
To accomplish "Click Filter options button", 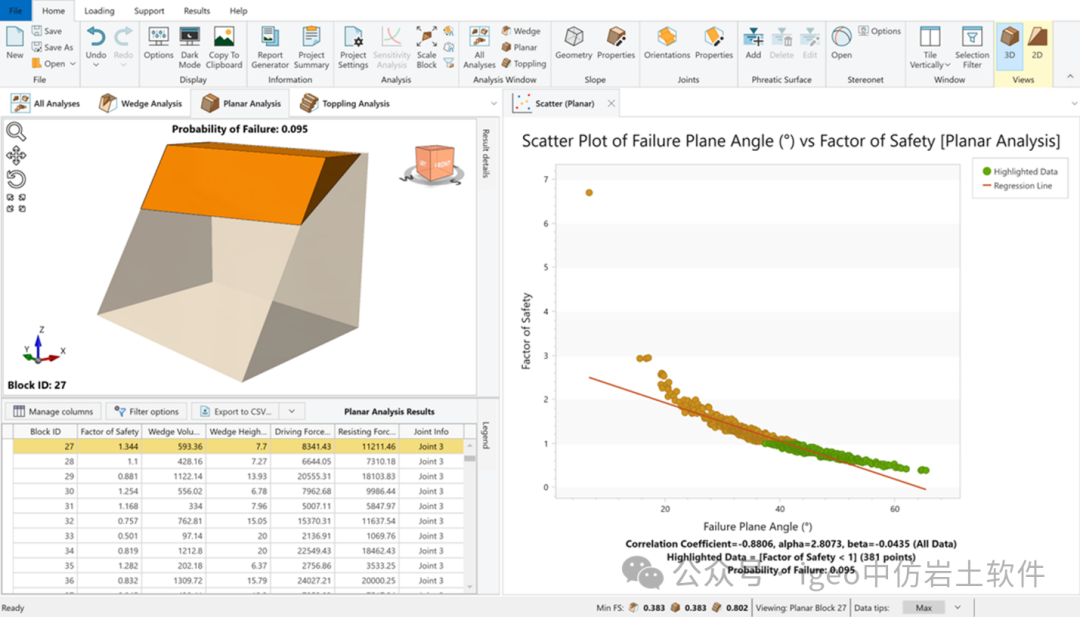I will (147, 411).
